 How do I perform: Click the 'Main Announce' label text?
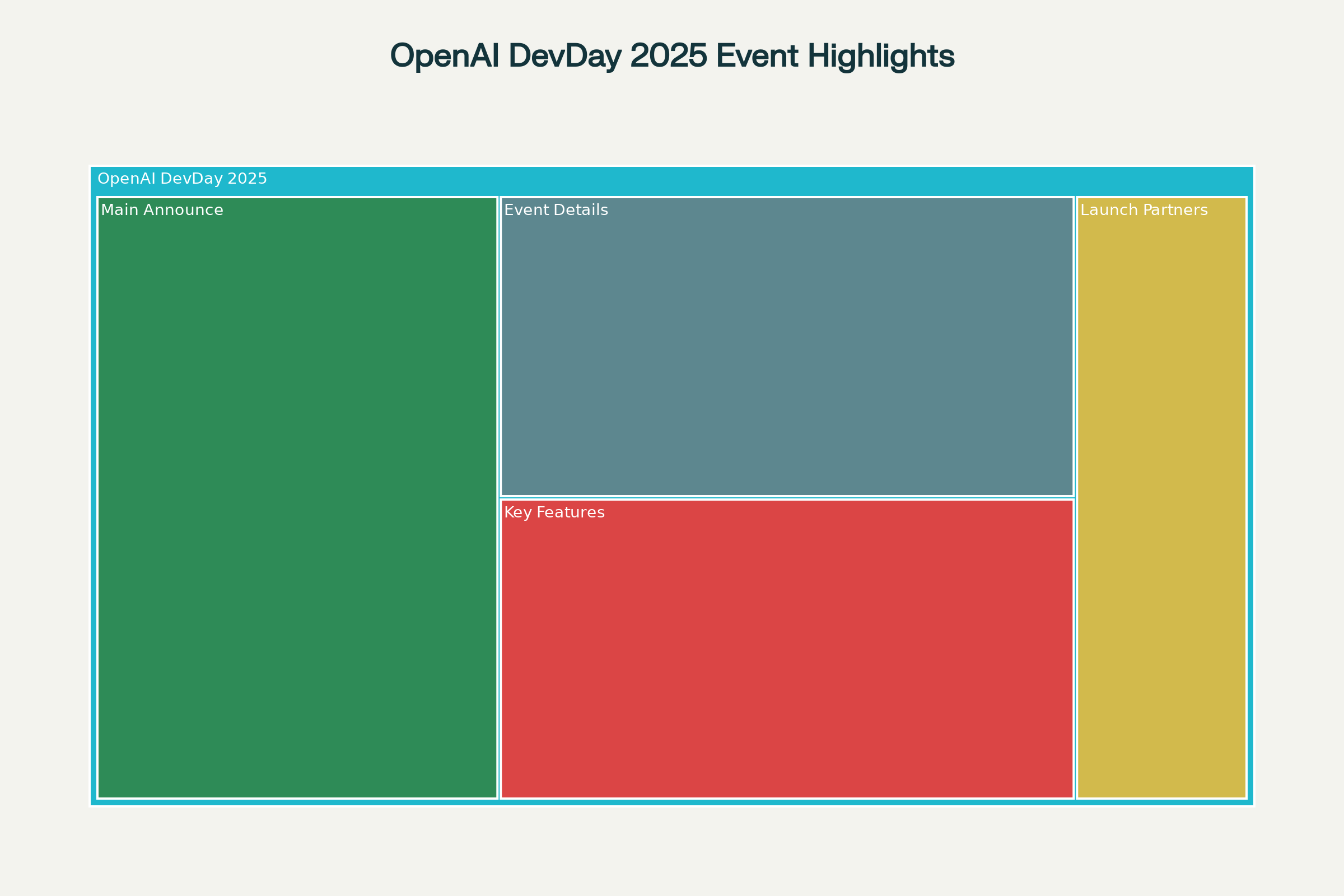pos(162,211)
